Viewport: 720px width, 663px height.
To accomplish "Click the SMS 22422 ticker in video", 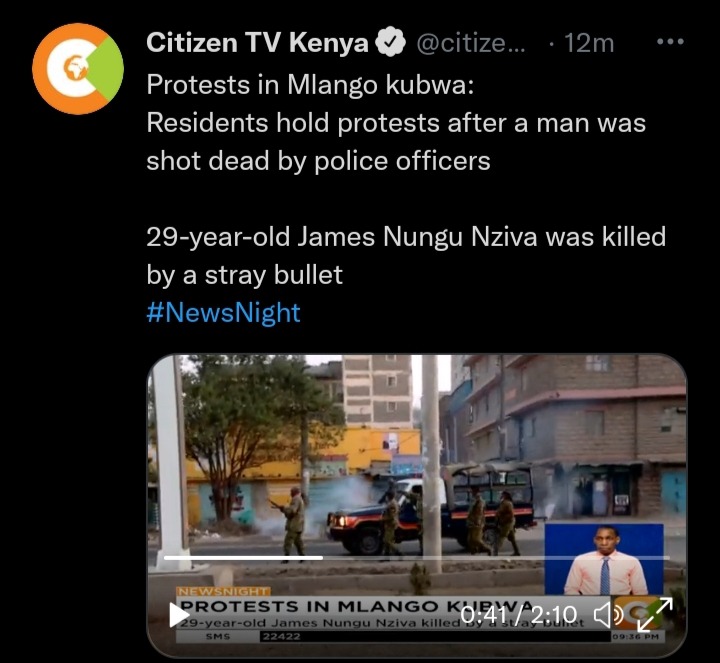I will [x=253, y=637].
